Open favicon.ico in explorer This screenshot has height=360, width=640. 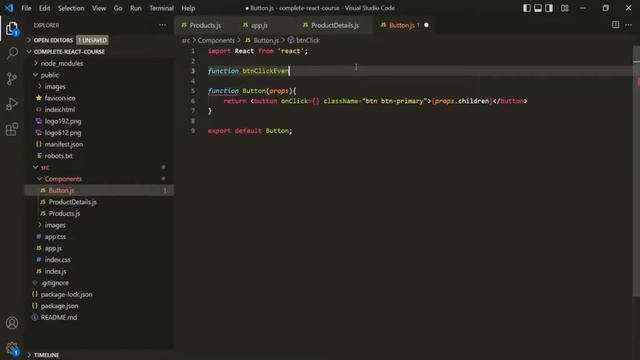pos(60,98)
